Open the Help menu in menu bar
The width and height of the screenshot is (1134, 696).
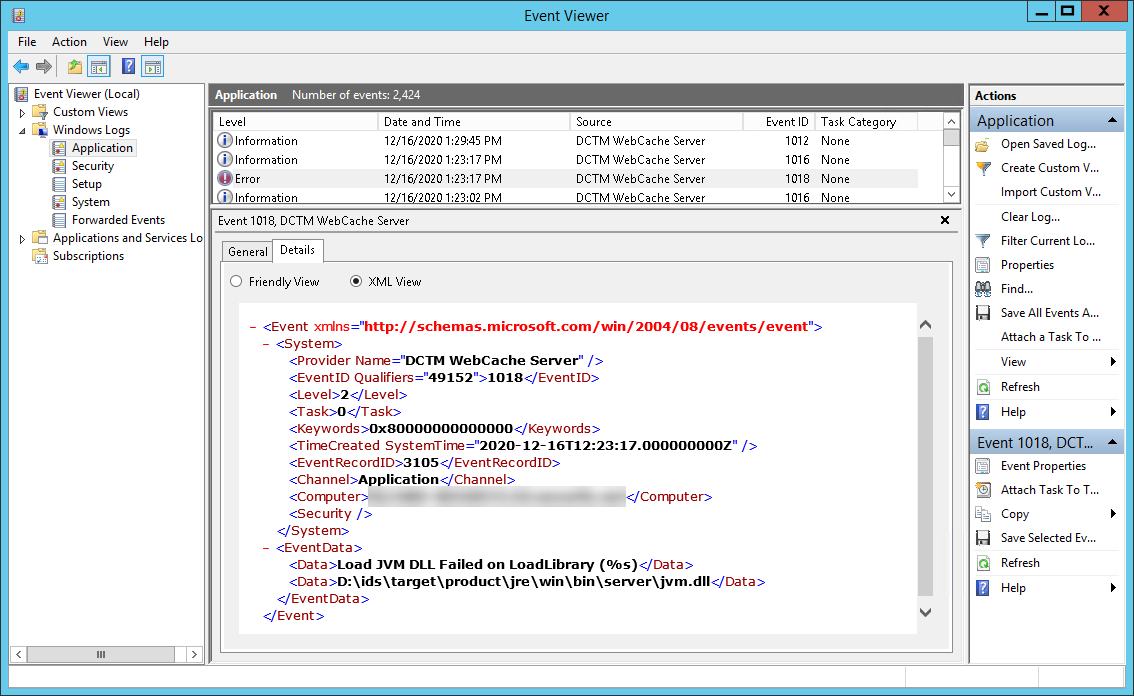pyautogui.click(x=156, y=42)
